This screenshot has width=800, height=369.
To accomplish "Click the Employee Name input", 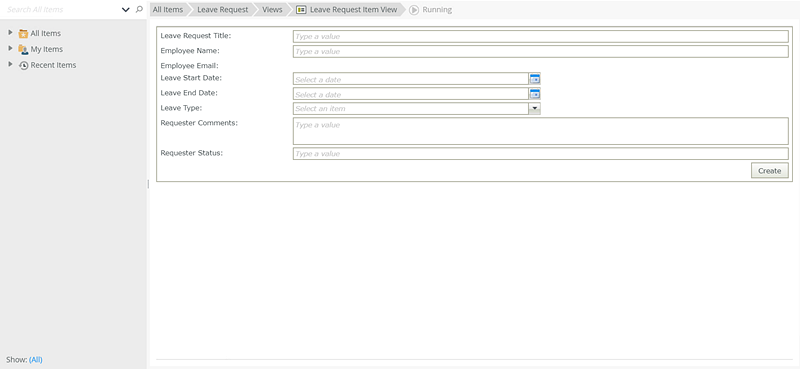I will coord(541,52).
